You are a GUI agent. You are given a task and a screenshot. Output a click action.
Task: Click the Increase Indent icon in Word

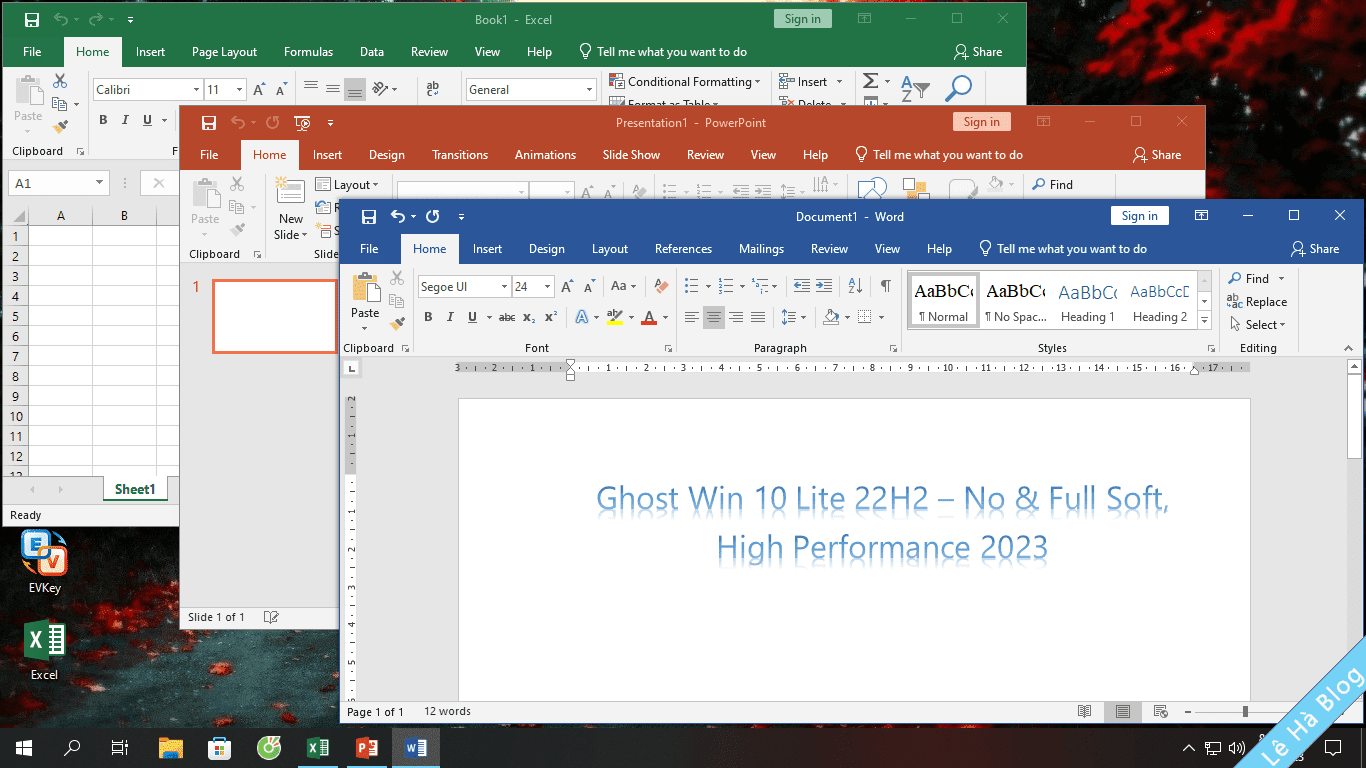[824, 287]
